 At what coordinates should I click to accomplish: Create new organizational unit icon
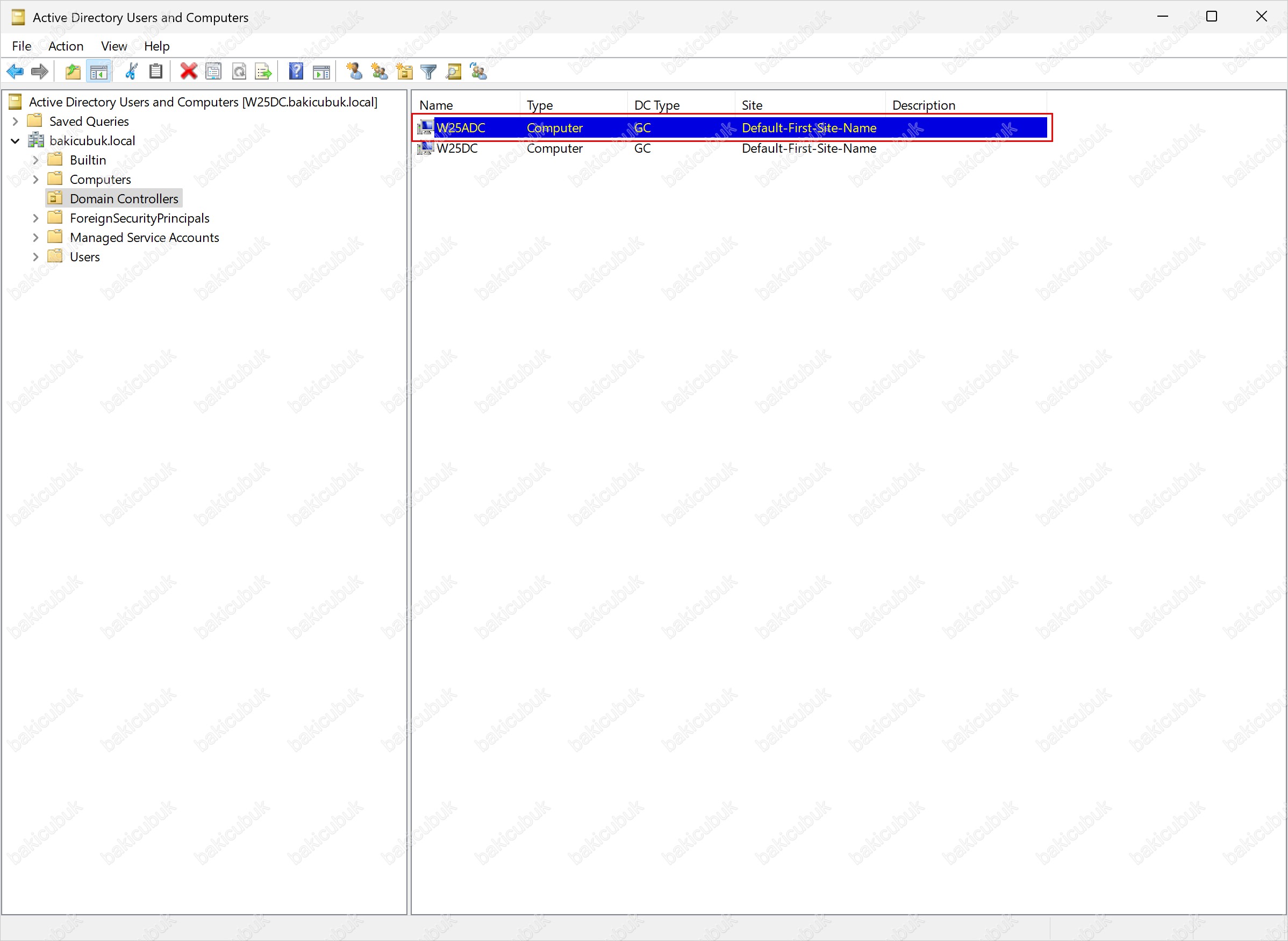point(404,72)
